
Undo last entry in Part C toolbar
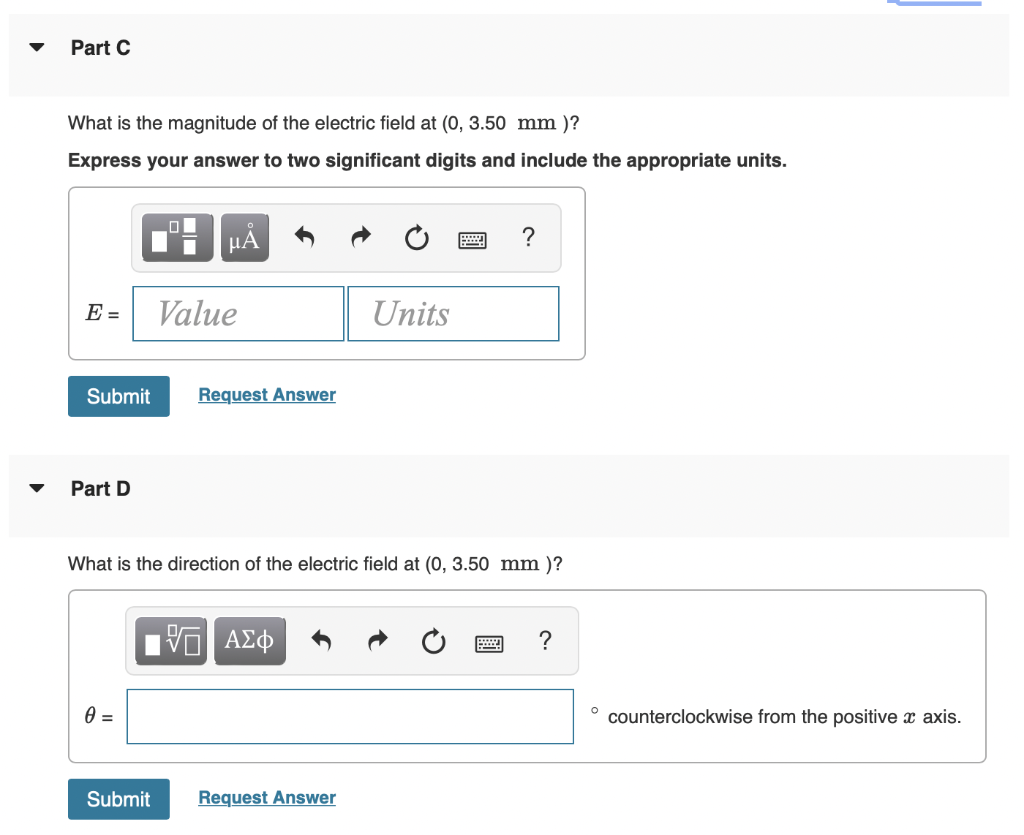pos(304,237)
